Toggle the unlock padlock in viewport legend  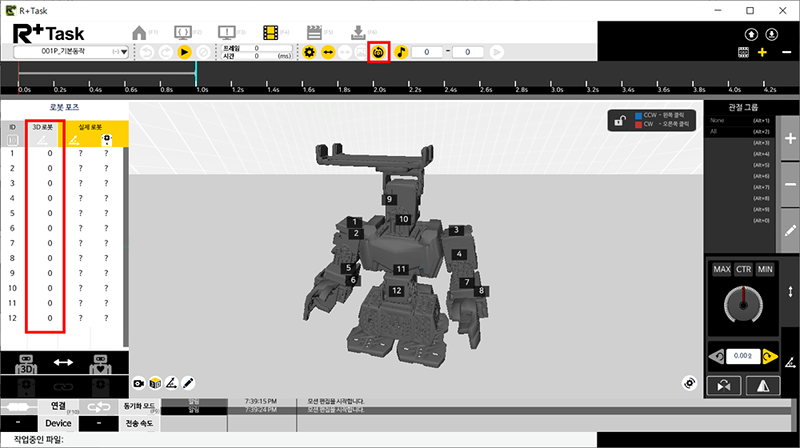pyautogui.click(x=621, y=121)
